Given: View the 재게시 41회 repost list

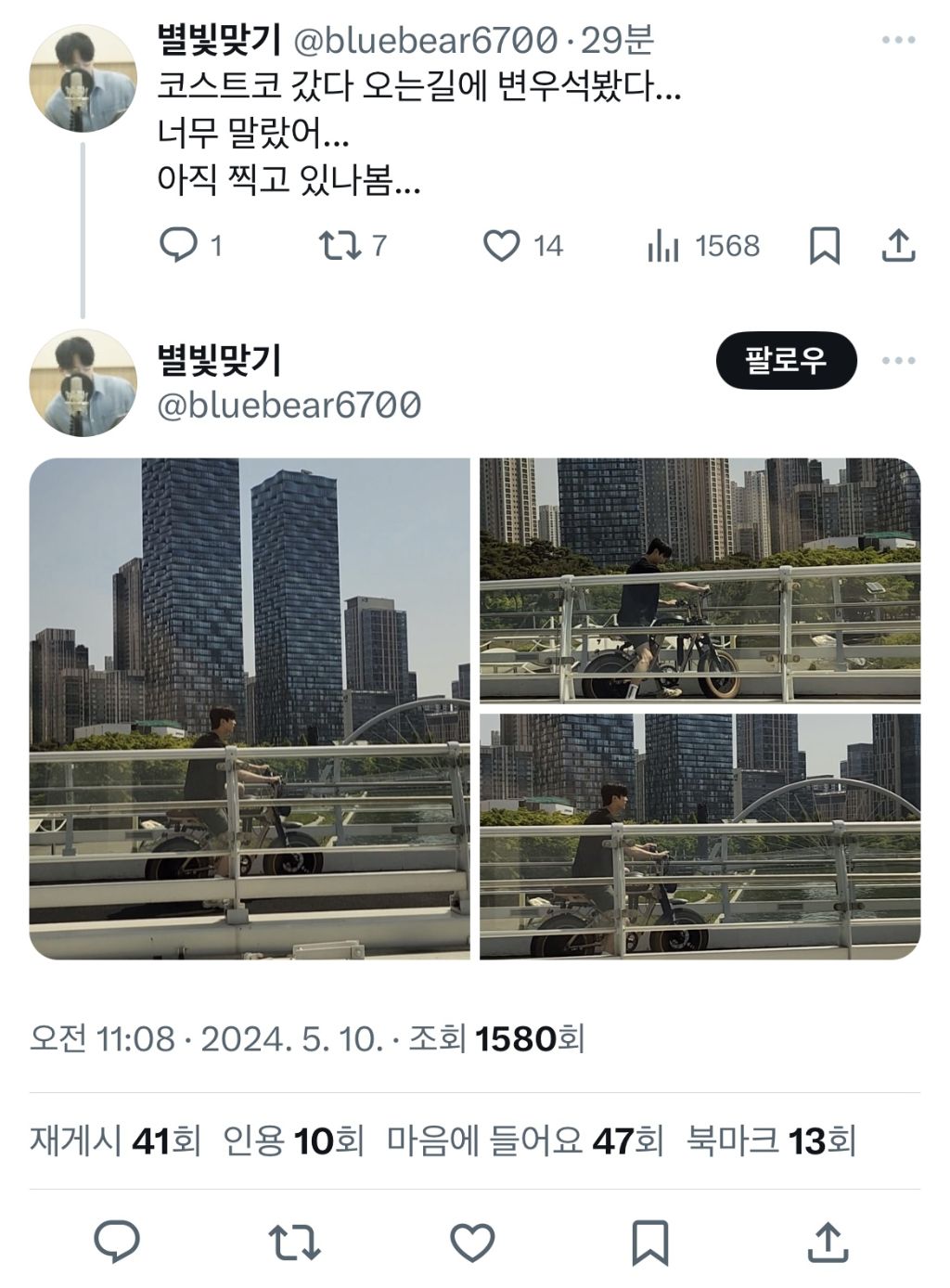Looking at the screenshot, I should [115, 1140].
